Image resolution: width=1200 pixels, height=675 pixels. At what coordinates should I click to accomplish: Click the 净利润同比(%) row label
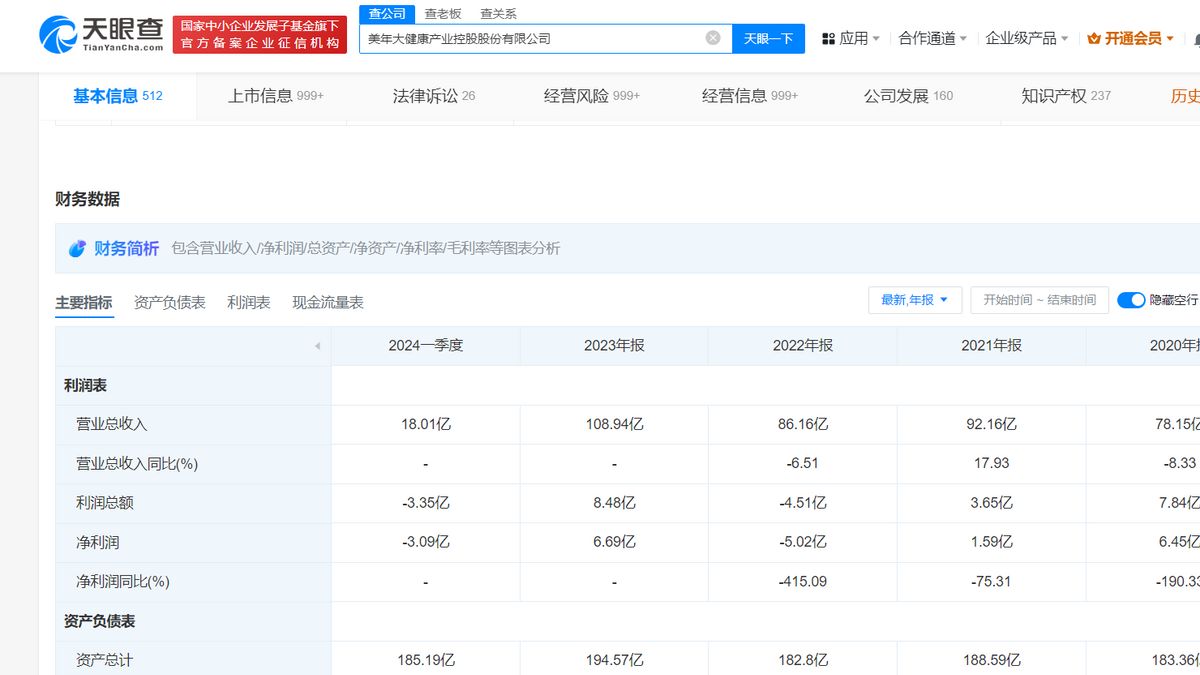(x=123, y=581)
